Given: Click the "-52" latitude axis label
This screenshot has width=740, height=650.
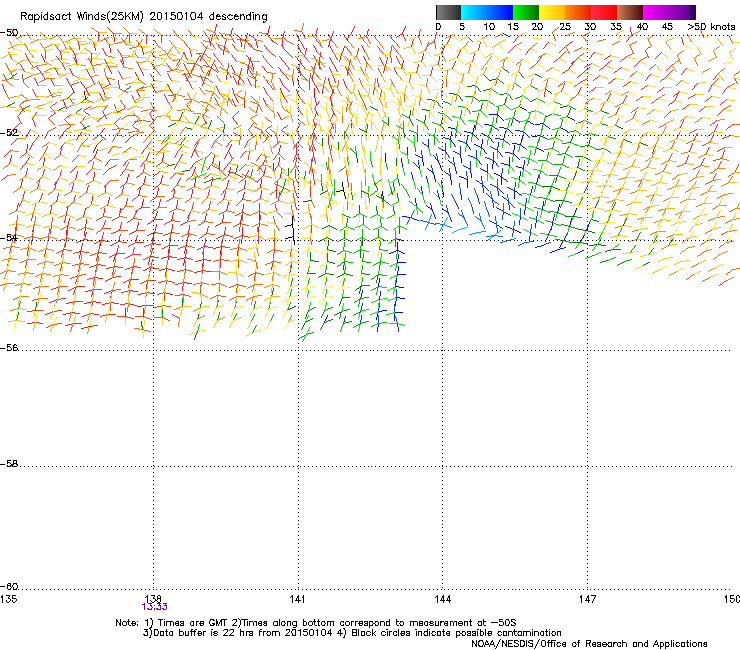Looking at the screenshot, I should 9,133.
